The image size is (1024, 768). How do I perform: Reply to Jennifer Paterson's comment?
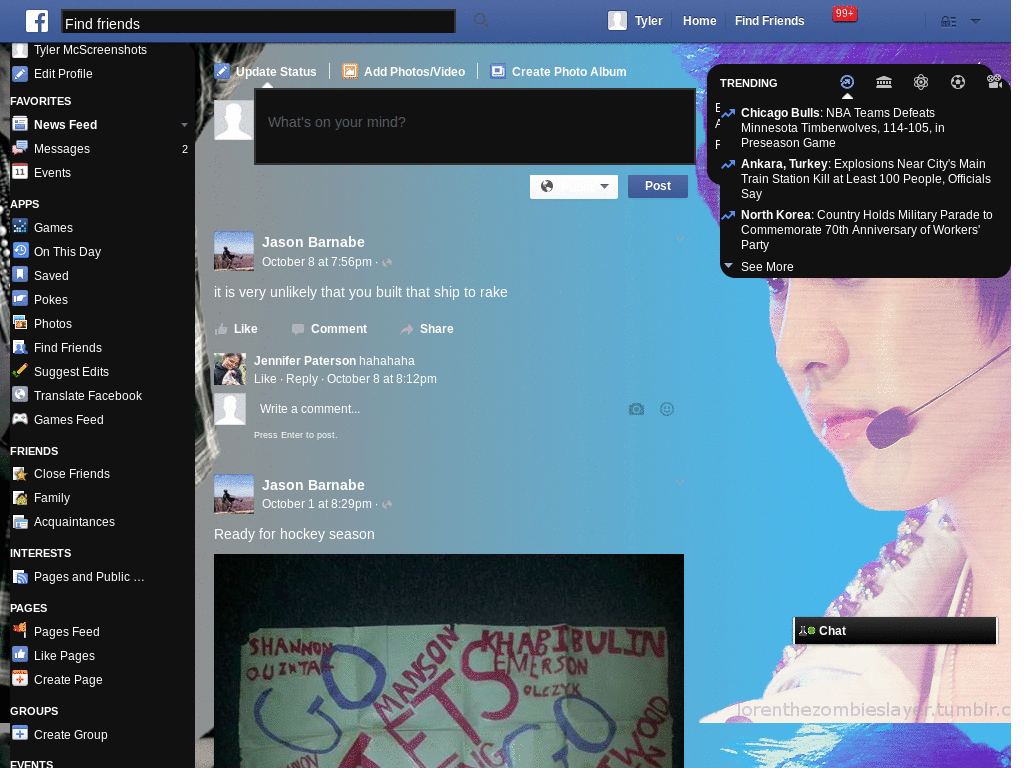click(302, 379)
